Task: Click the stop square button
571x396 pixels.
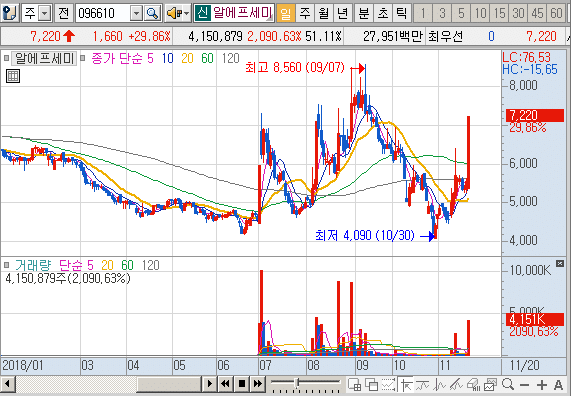Action: 241,384
